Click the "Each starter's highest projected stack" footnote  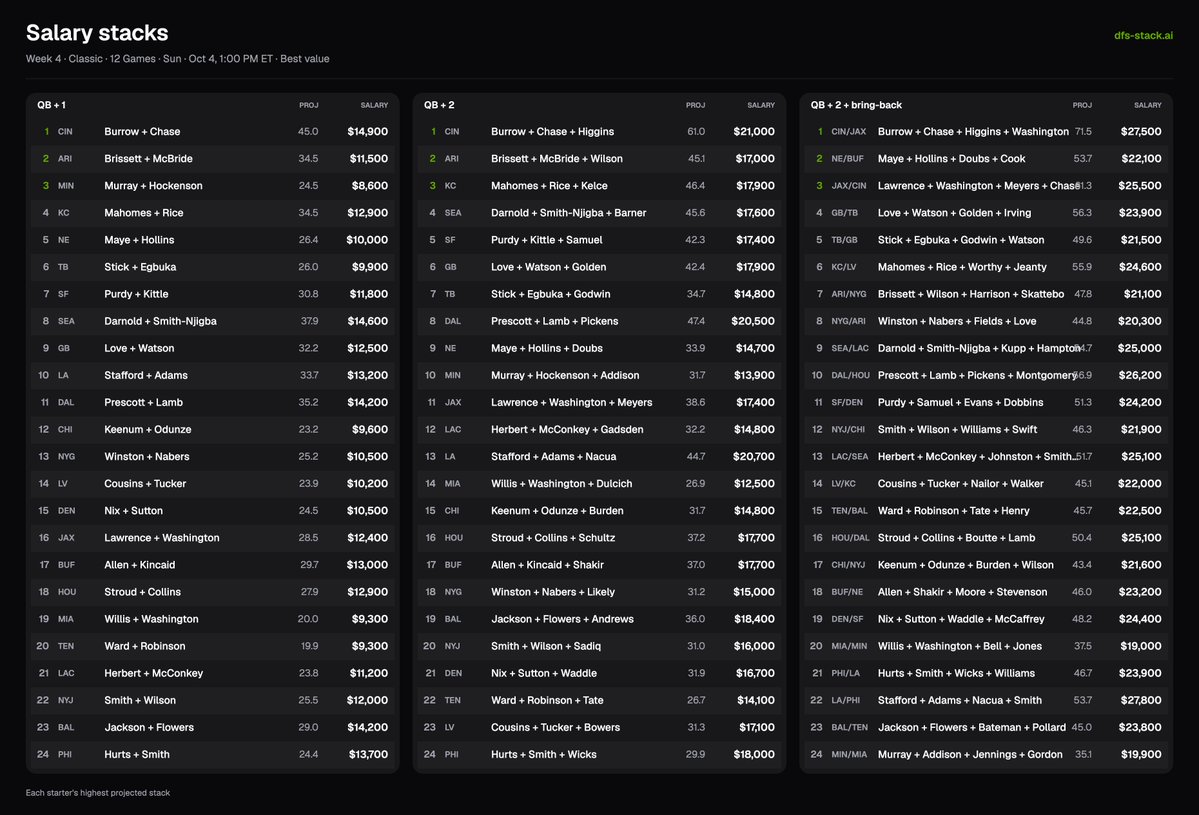98,793
